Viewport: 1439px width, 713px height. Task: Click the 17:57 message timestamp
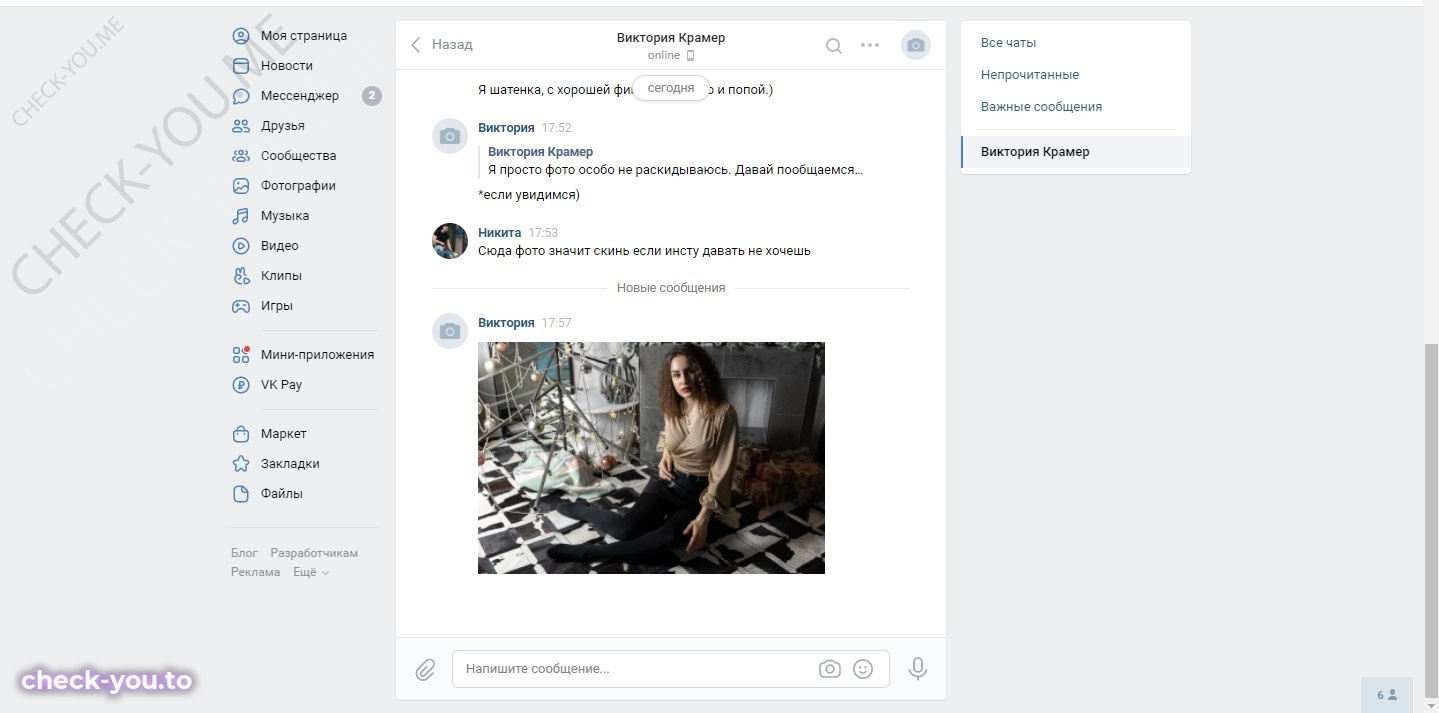[x=556, y=323]
